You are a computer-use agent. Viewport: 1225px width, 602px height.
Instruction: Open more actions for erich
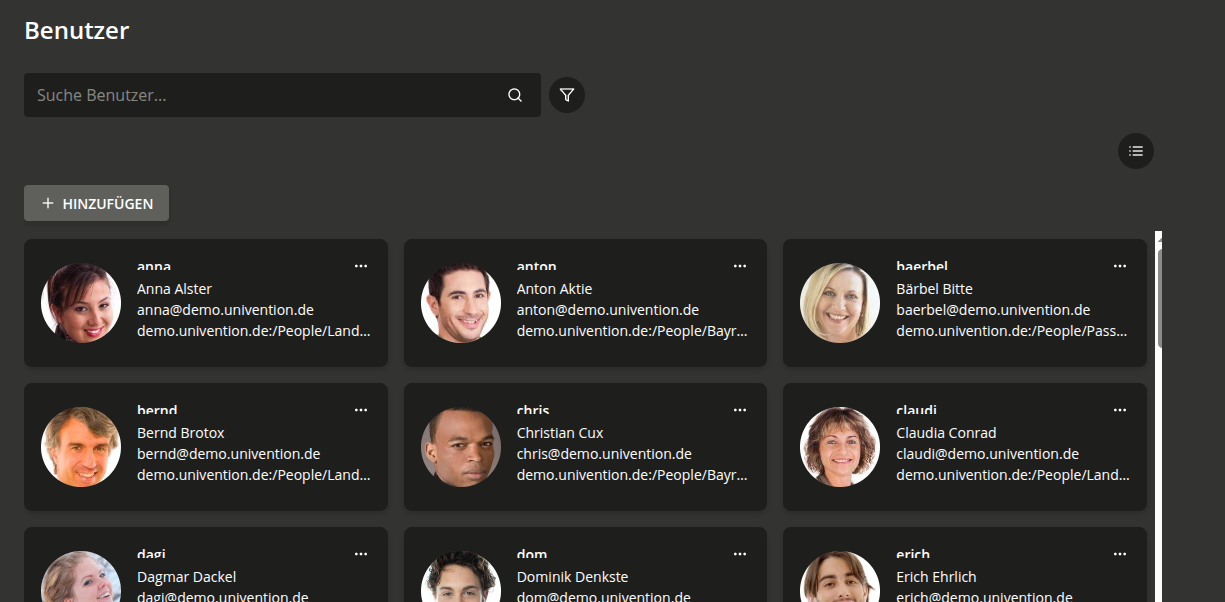pos(1119,554)
